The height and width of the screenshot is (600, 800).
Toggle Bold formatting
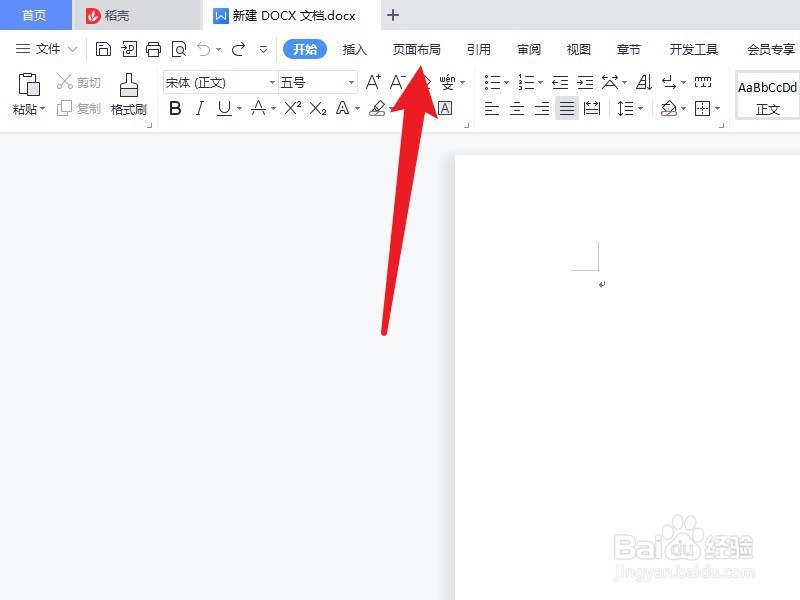(x=175, y=108)
